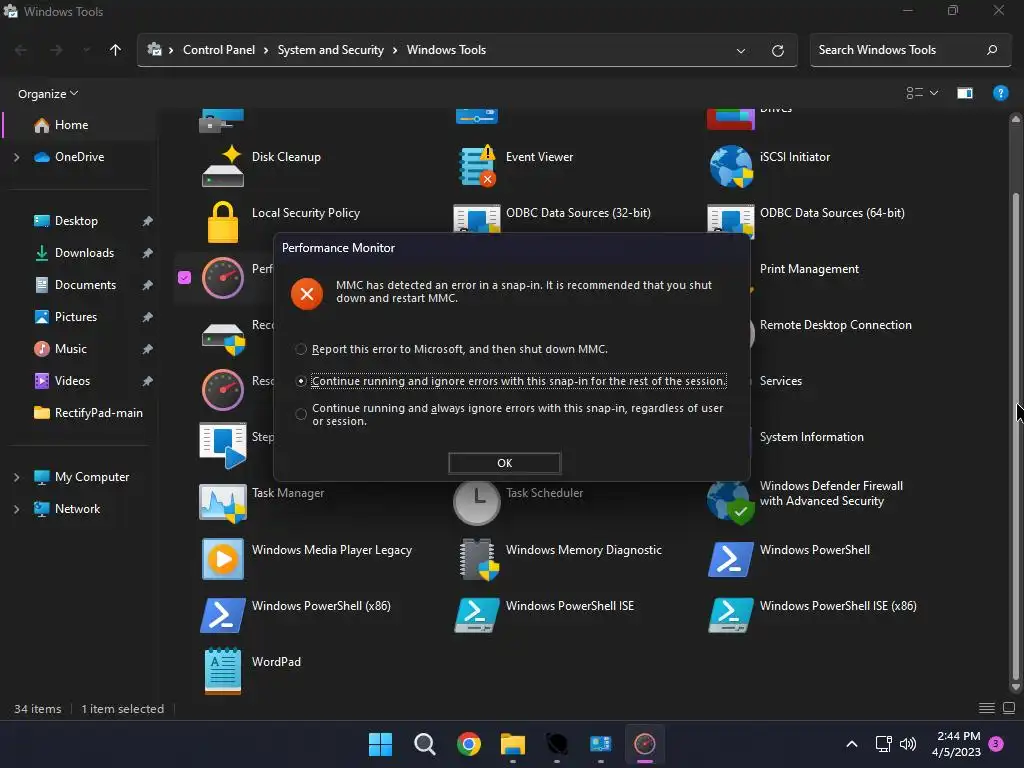
Task: Go up one folder level arrow
Action: pyautogui.click(x=115, y=50)
